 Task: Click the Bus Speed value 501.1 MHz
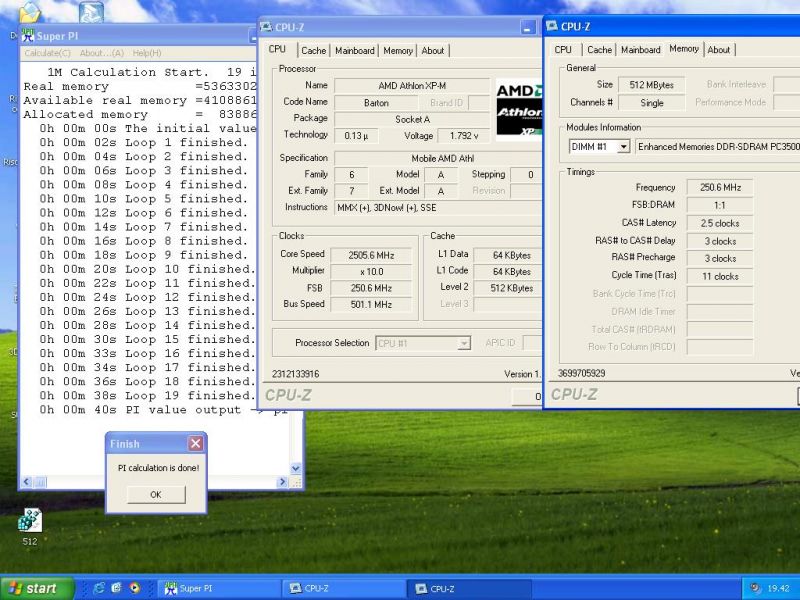[371, 305]
